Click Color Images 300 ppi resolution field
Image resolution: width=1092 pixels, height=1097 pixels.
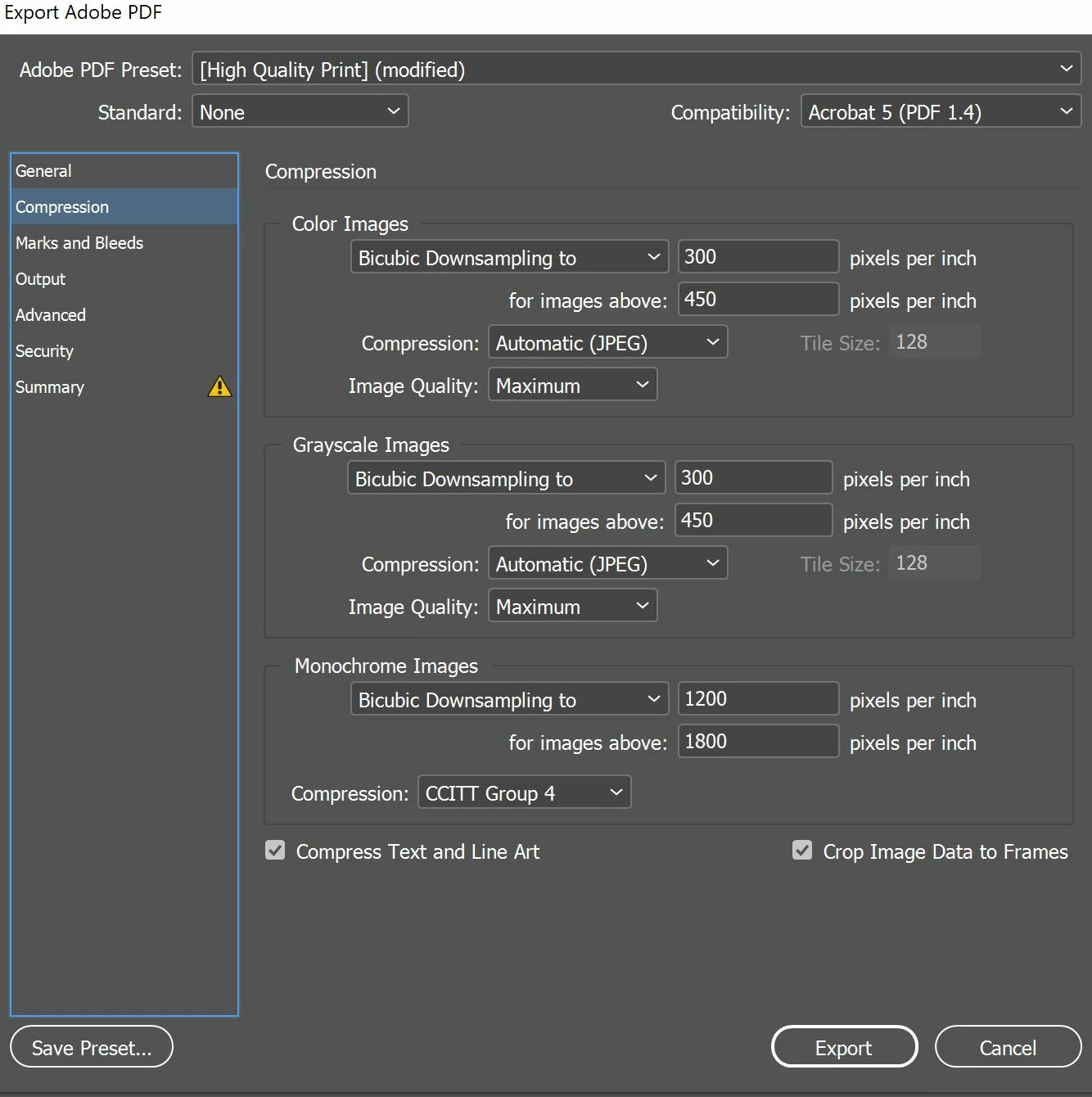point(758,256)
